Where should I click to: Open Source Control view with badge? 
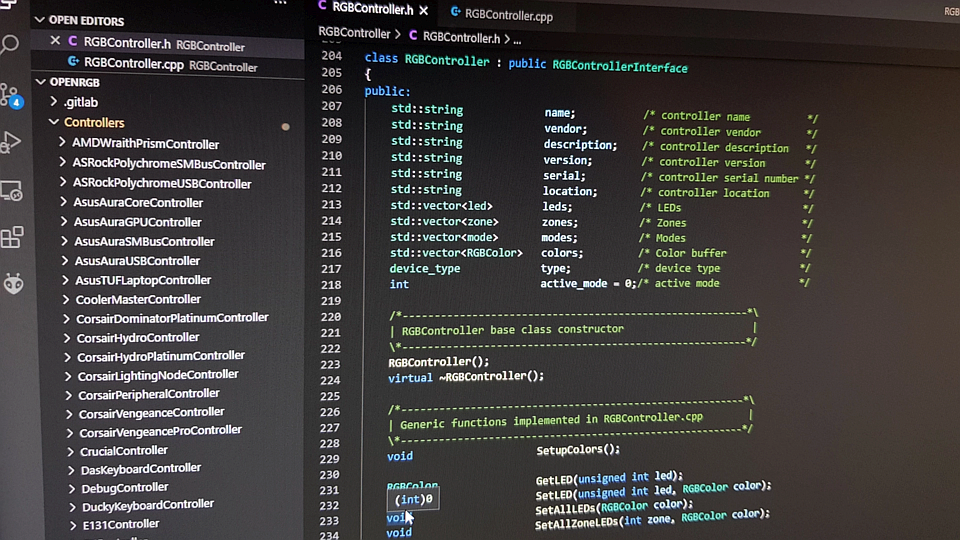point(11,95)
